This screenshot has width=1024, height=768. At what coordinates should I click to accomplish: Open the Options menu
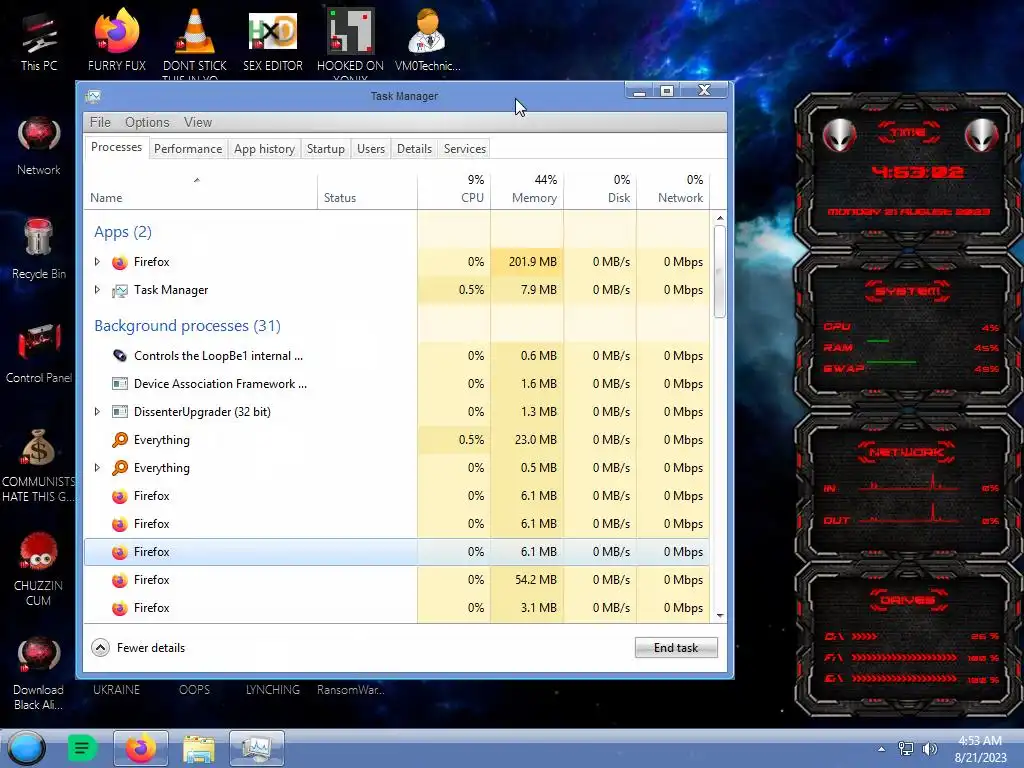point(147,122)
